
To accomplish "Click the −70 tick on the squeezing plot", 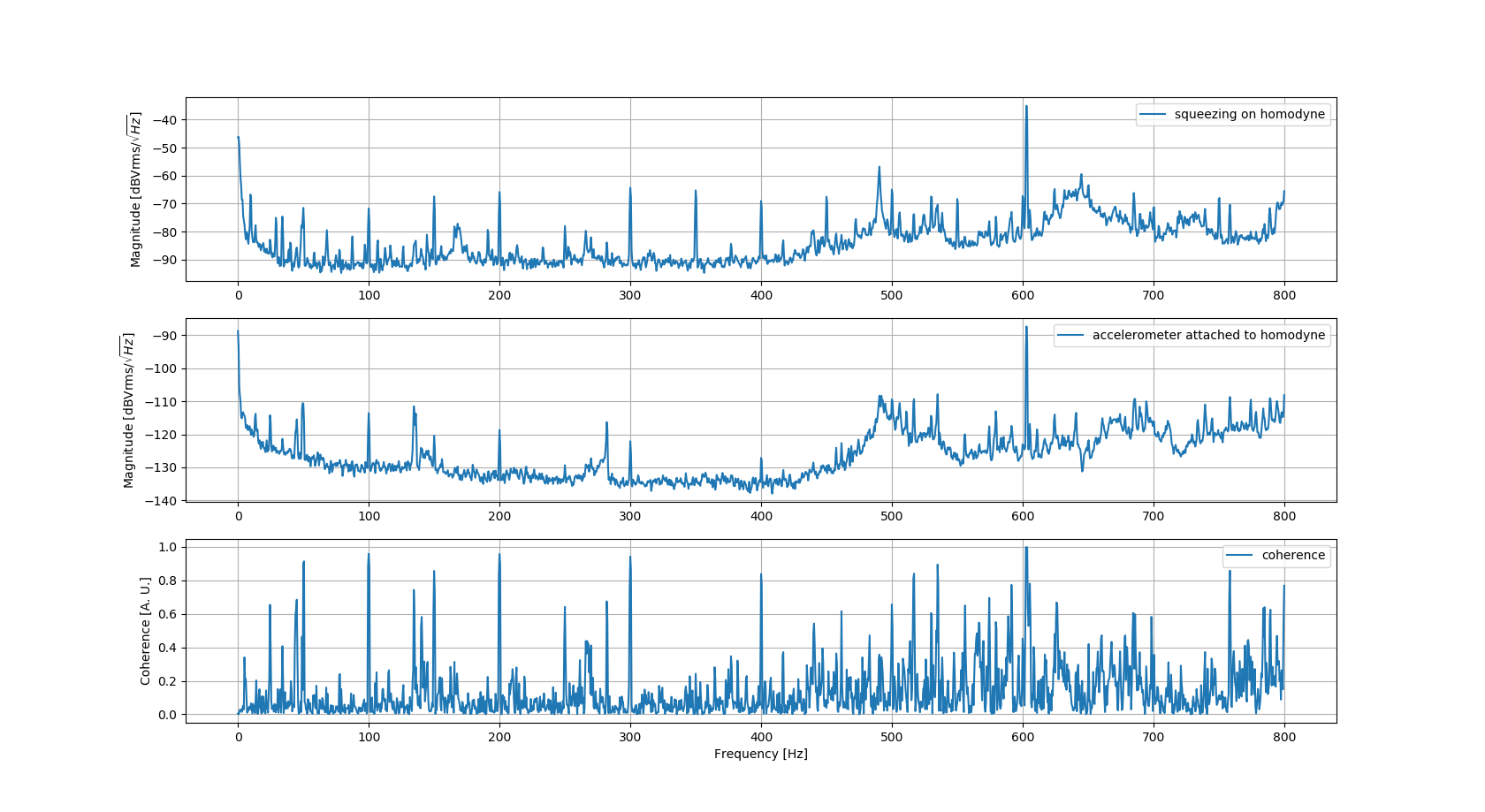I will click(164, 204).
